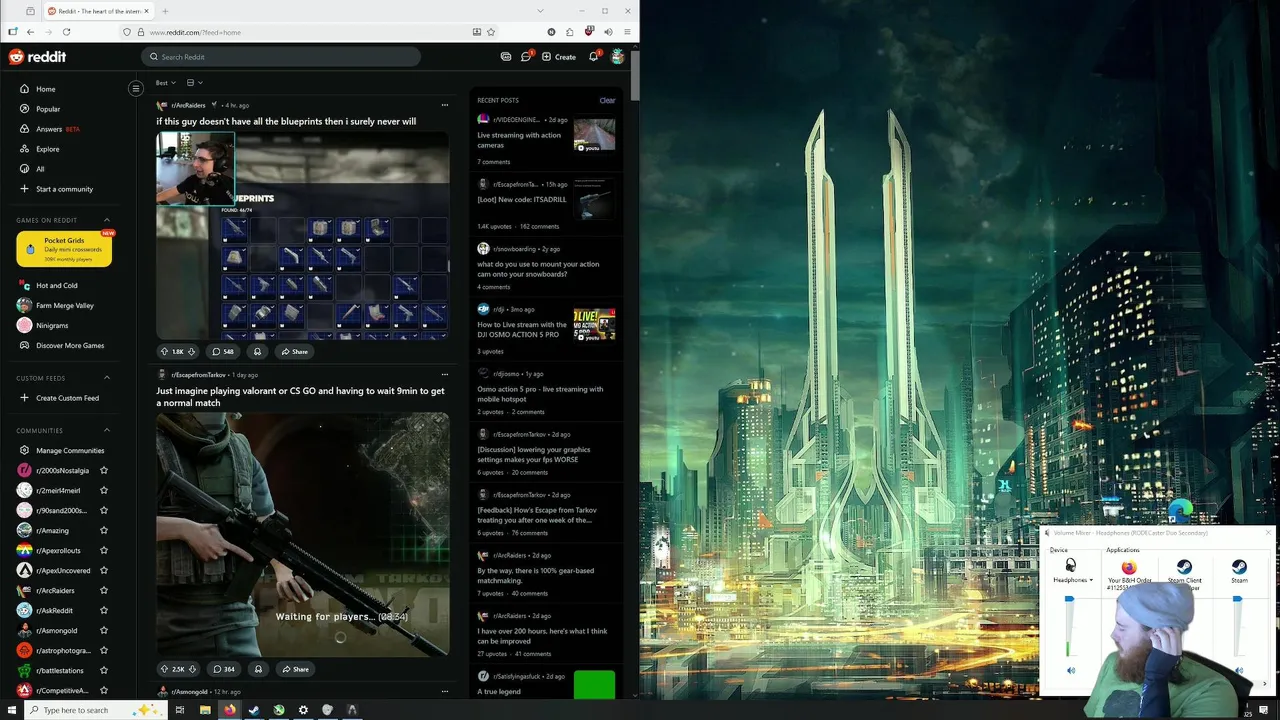Viewport: 1280px width, 720px height.
Task: Open Steam from the Windows taskbar
Action: point(254,710)
